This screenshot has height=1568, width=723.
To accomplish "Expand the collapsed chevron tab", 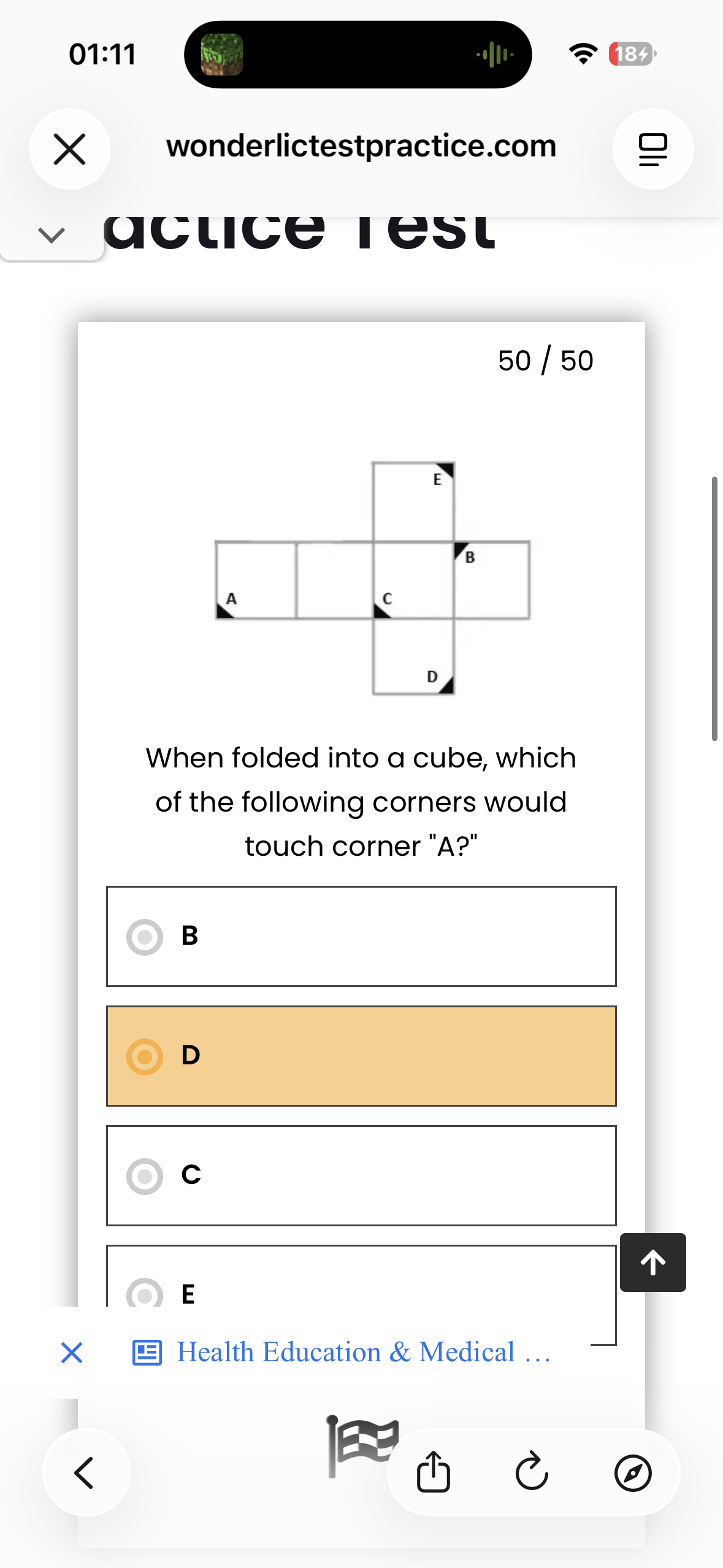I will click(52, 235).
